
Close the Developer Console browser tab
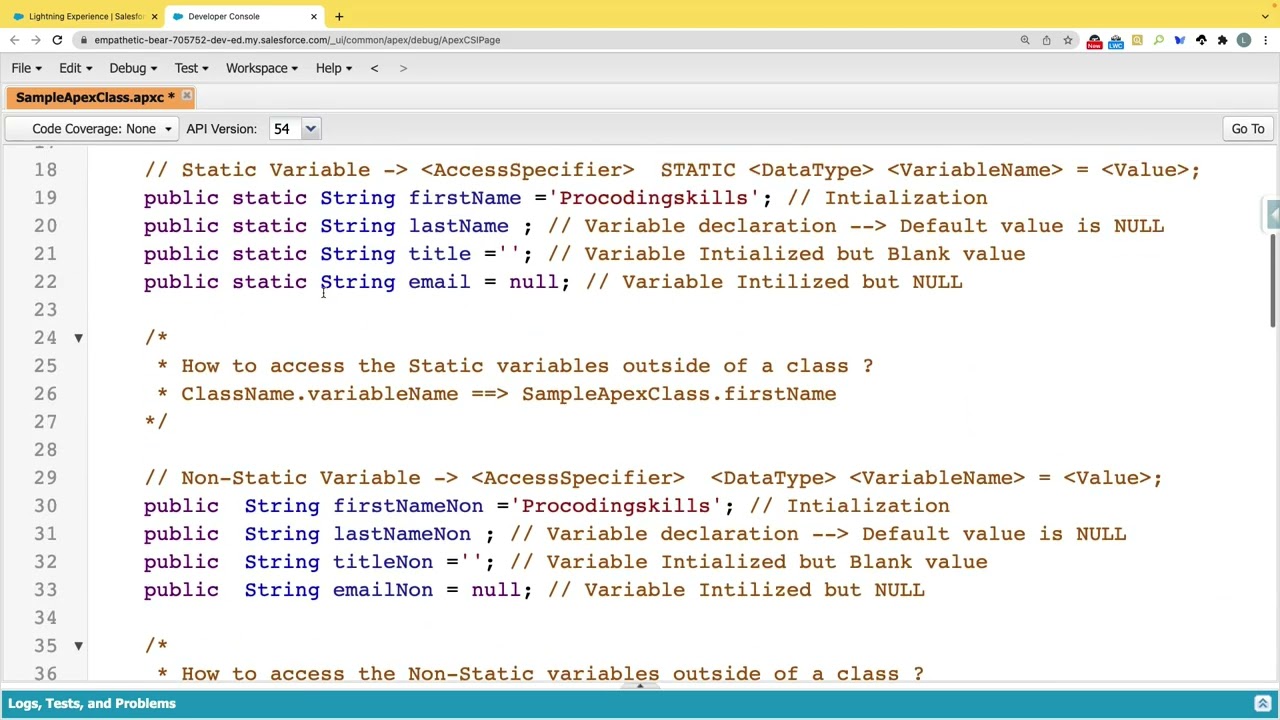313,16
